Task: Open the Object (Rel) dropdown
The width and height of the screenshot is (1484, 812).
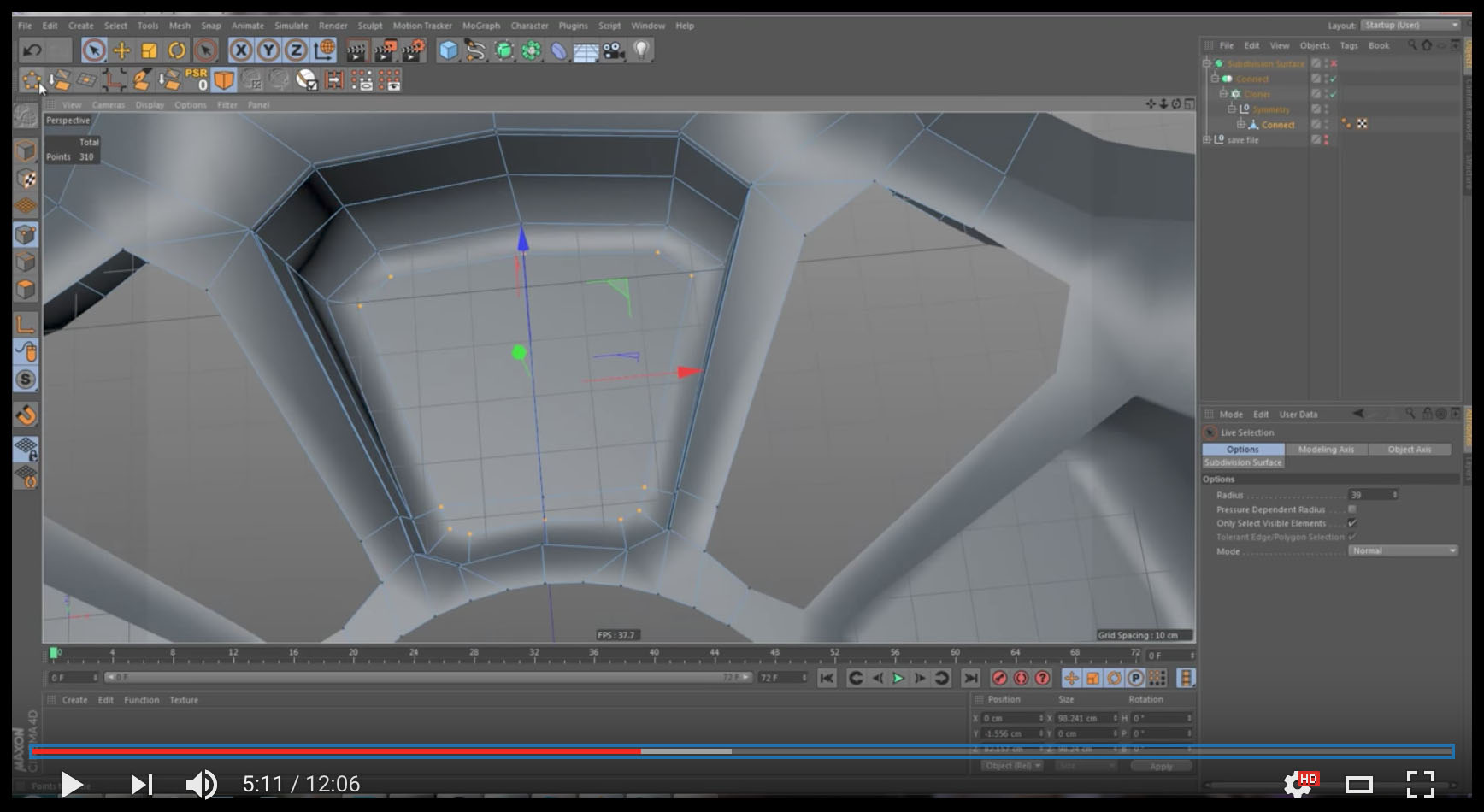Action: coord(1014,766)
